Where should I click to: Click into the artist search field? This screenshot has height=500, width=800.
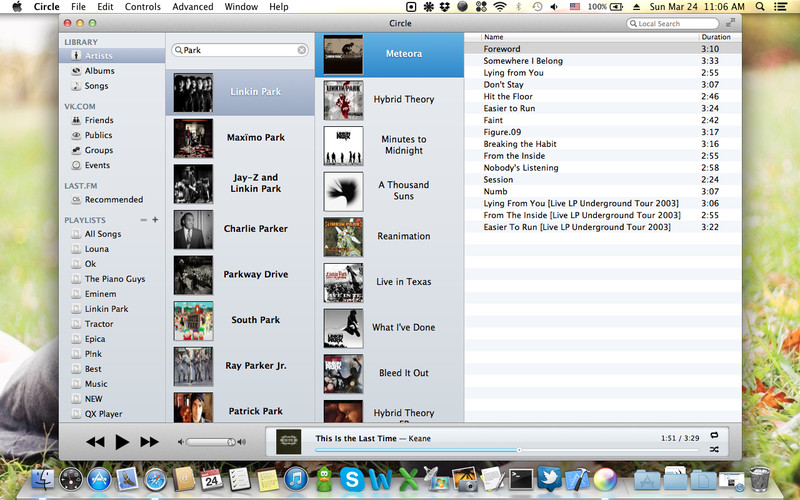(x=240, y=50)
